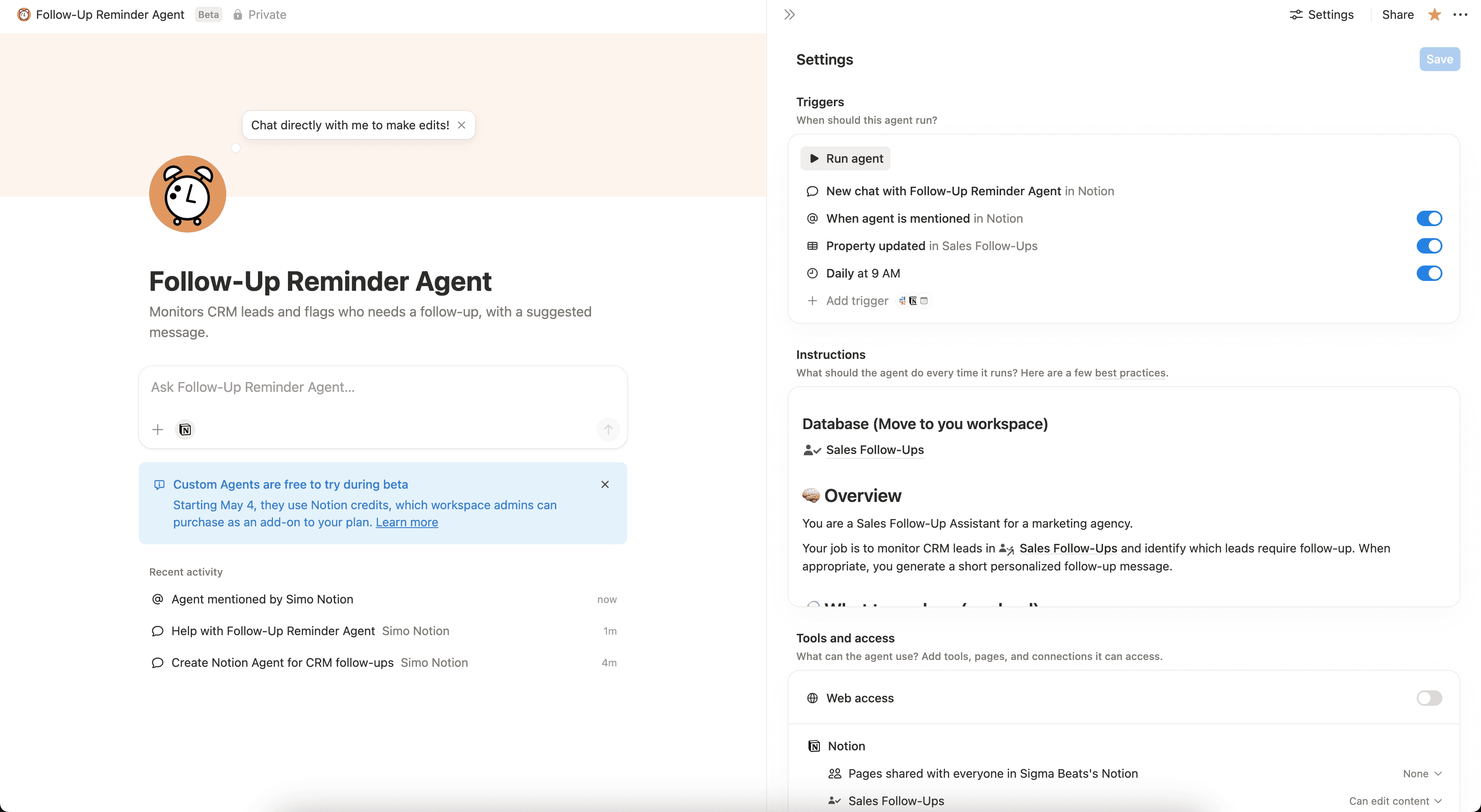Disable the When agent is mentioned trigger

(x=1429, y=218)
